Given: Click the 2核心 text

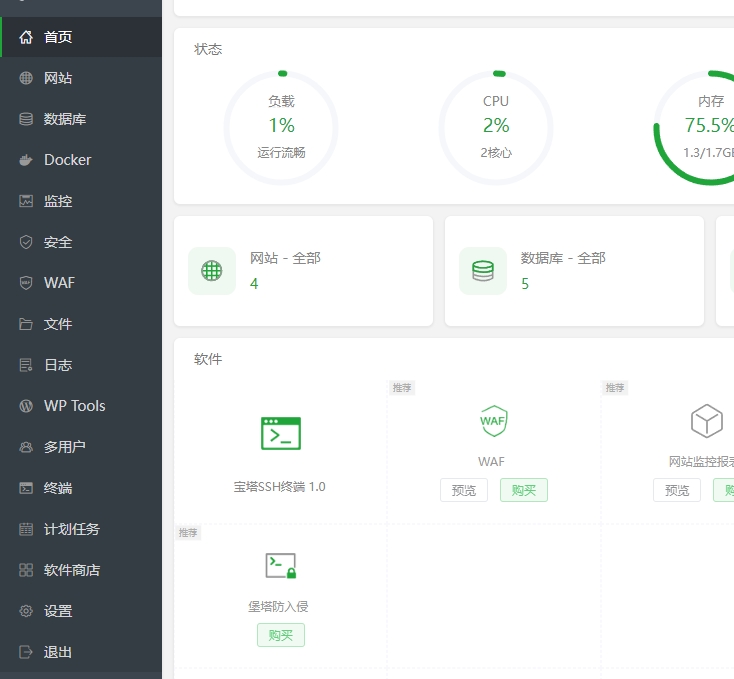Looking at the screenshot, I should click(x=496, y=153).
